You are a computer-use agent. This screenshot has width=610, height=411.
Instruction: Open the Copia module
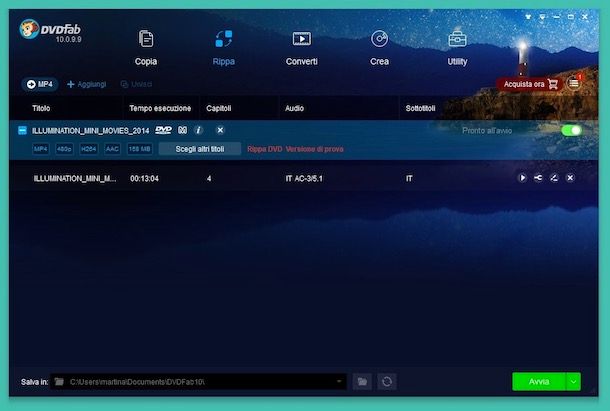[146, 47]
